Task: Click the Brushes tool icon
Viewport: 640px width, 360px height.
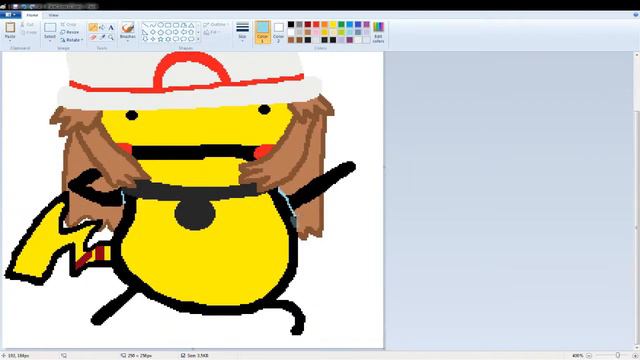Action: 128,27
